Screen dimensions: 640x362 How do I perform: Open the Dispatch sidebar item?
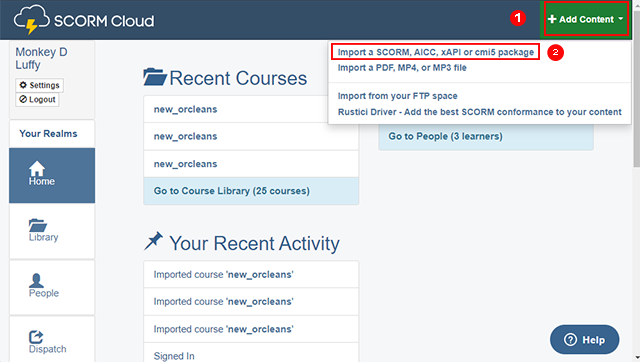tap(52, 340)
